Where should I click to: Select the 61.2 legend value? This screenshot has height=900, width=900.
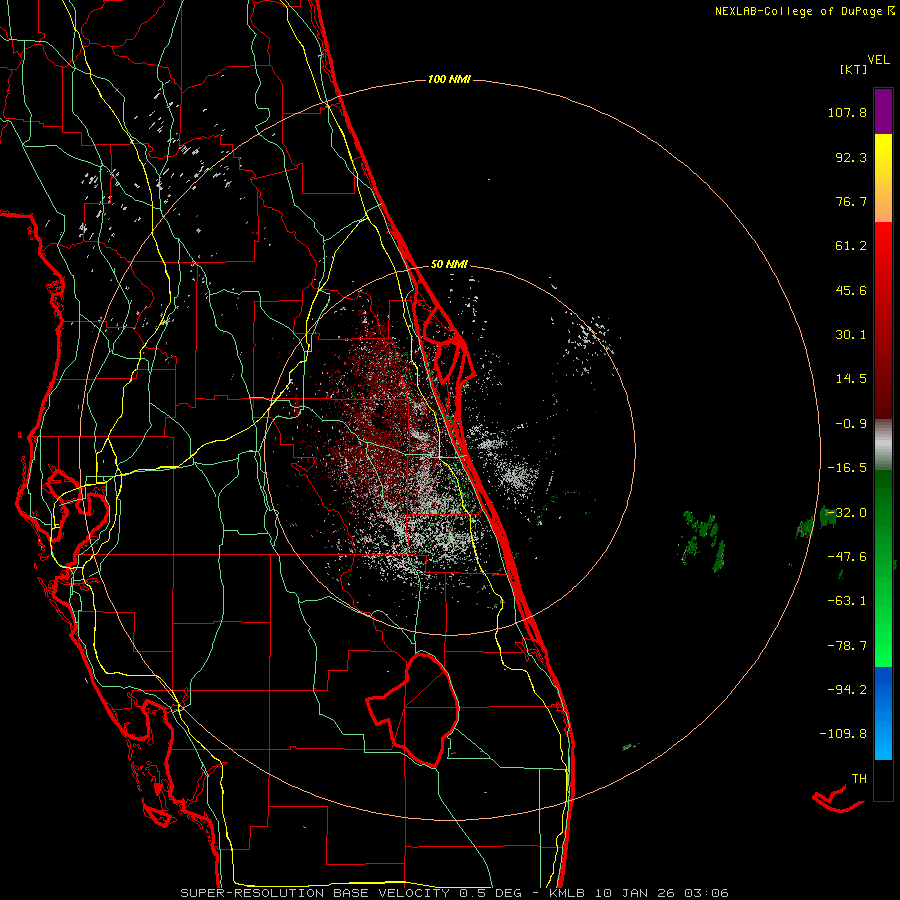(x=851, y=246)
